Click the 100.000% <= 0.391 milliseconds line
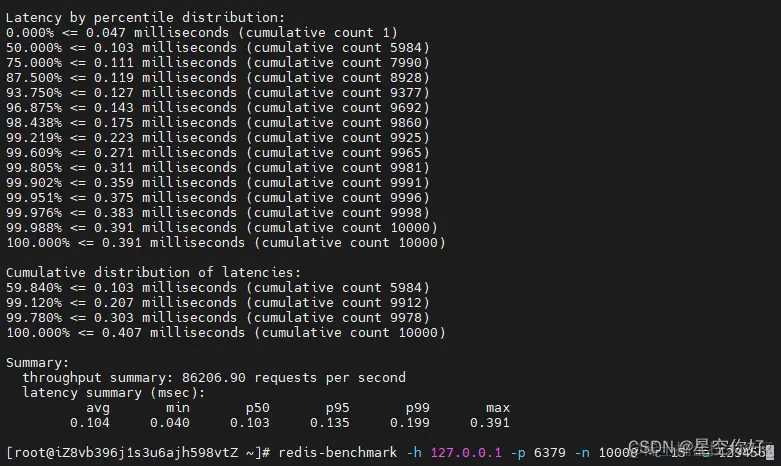The width and height of the screenshot is (781, 466). point(226,242)
